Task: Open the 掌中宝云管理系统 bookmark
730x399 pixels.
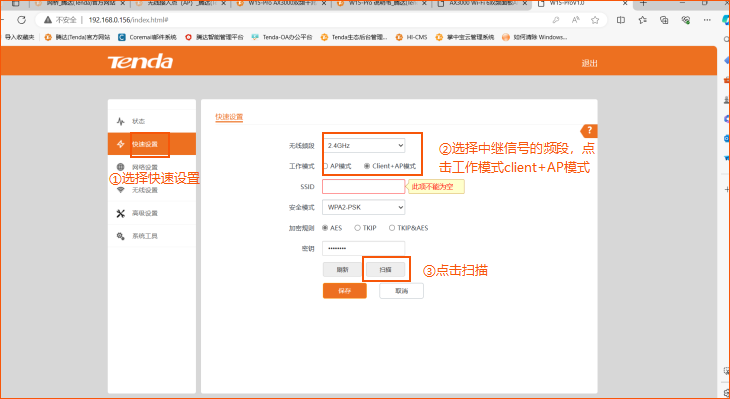Action: coord(465,37)
